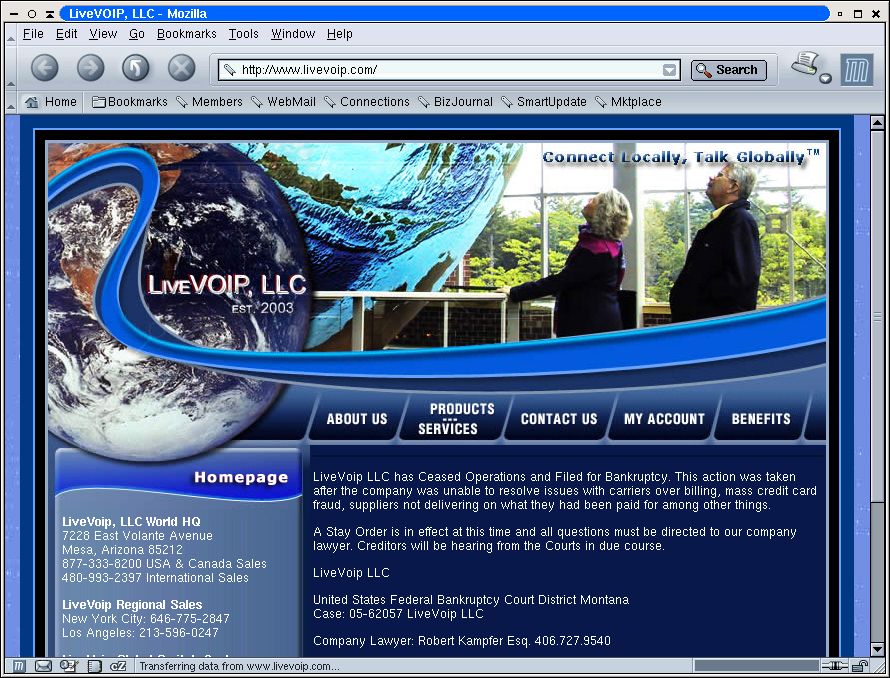
Task: Click the Home icon in bookmarks toolbar
Action: tap(50, 101)
